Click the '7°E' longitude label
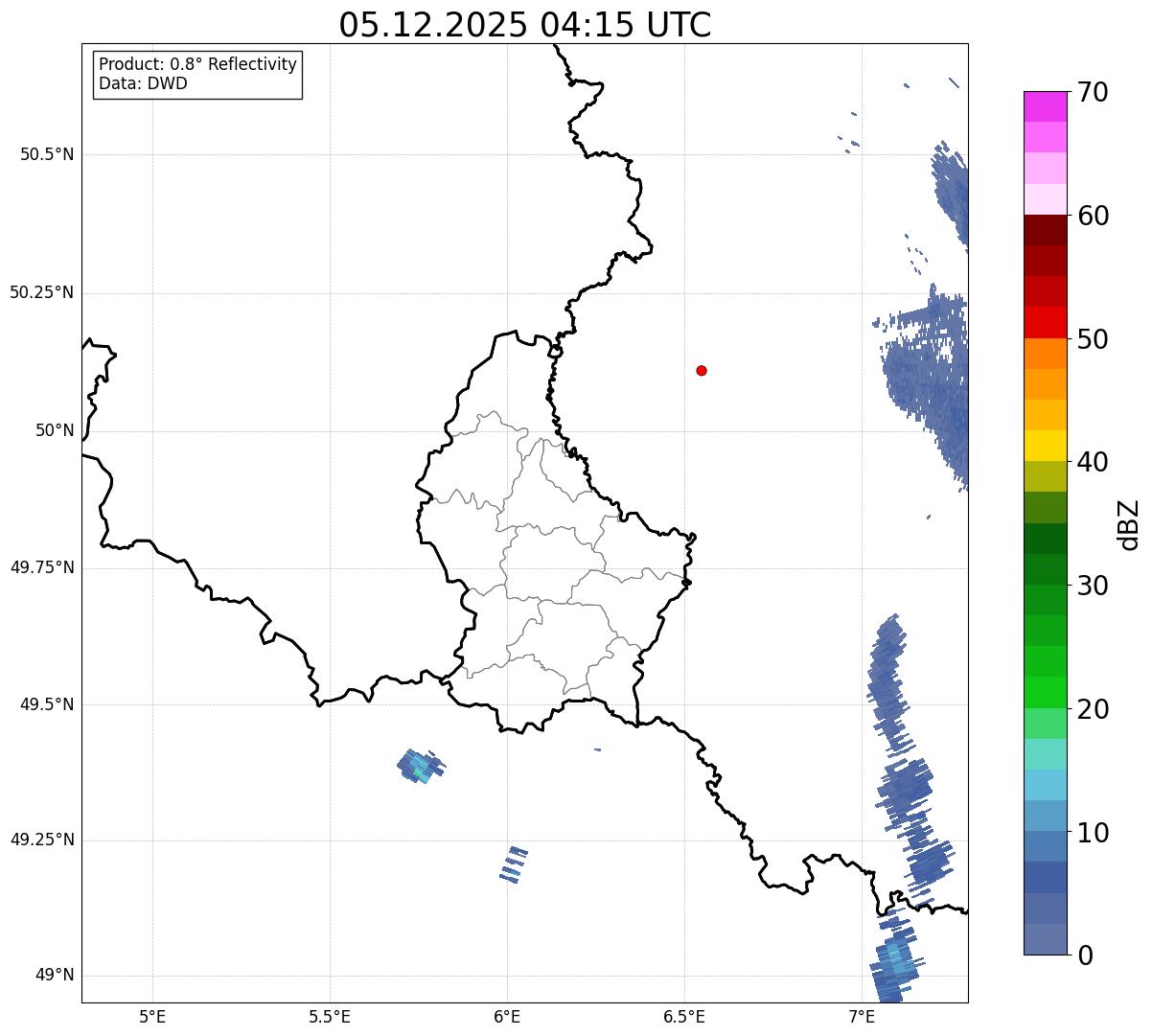 (x=862, y=1016)
